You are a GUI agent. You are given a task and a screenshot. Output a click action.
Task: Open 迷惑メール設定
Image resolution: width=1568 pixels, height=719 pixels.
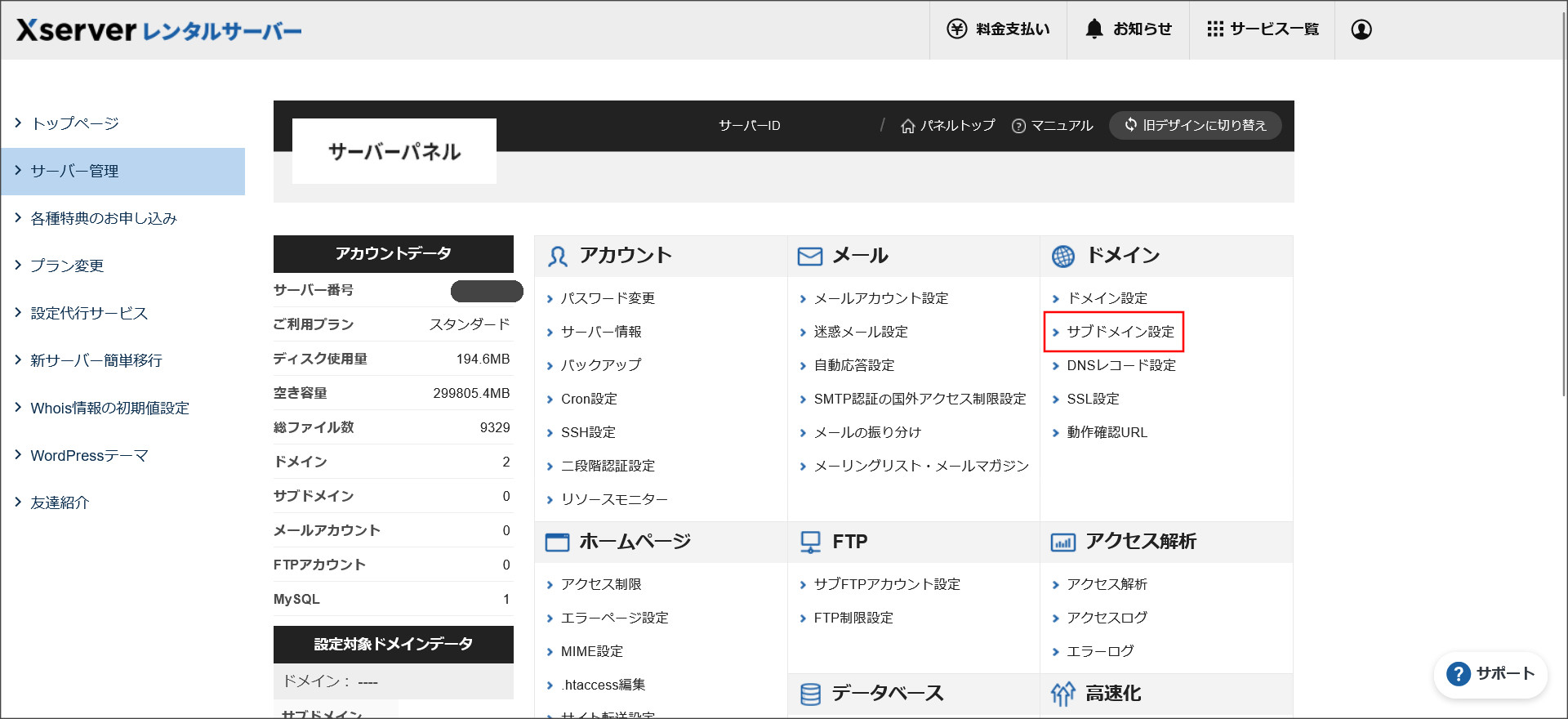[x=861, y=332]
